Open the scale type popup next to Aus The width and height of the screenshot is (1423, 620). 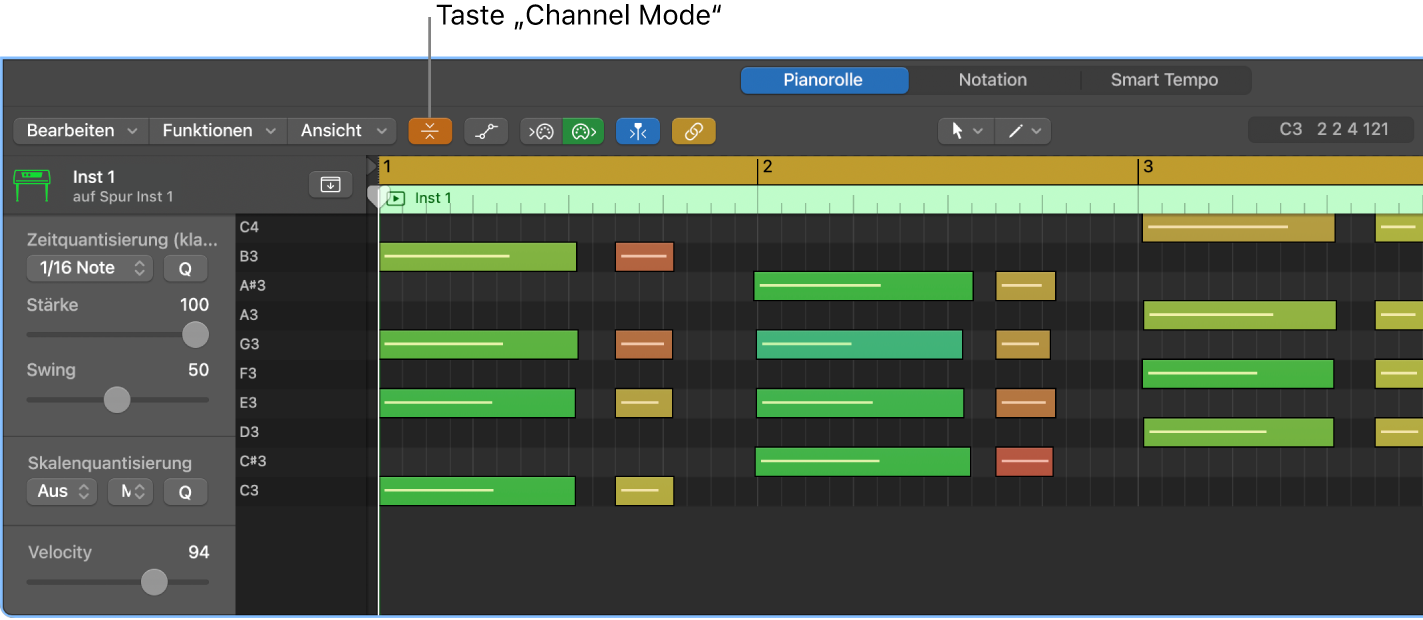tap(130, 491)
